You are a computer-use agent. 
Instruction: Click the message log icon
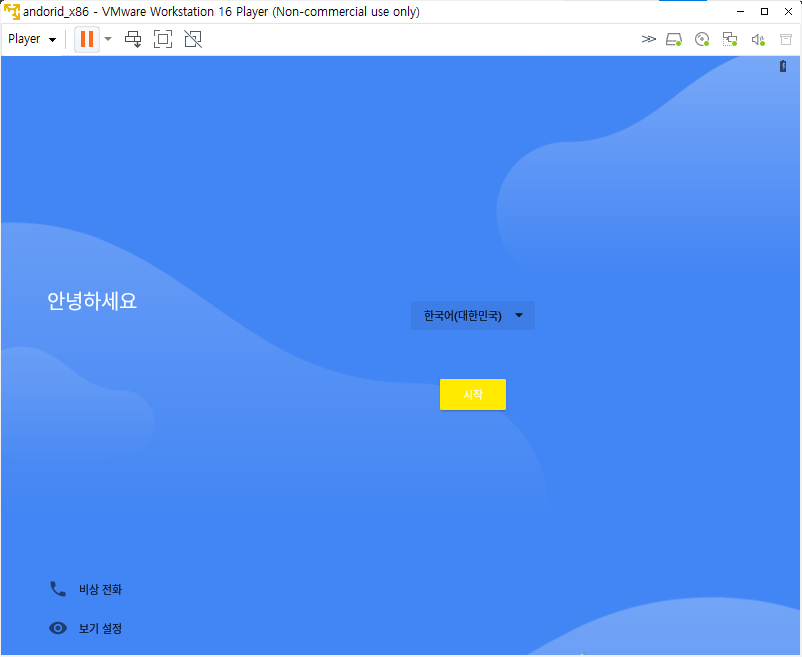click(786, 39)
